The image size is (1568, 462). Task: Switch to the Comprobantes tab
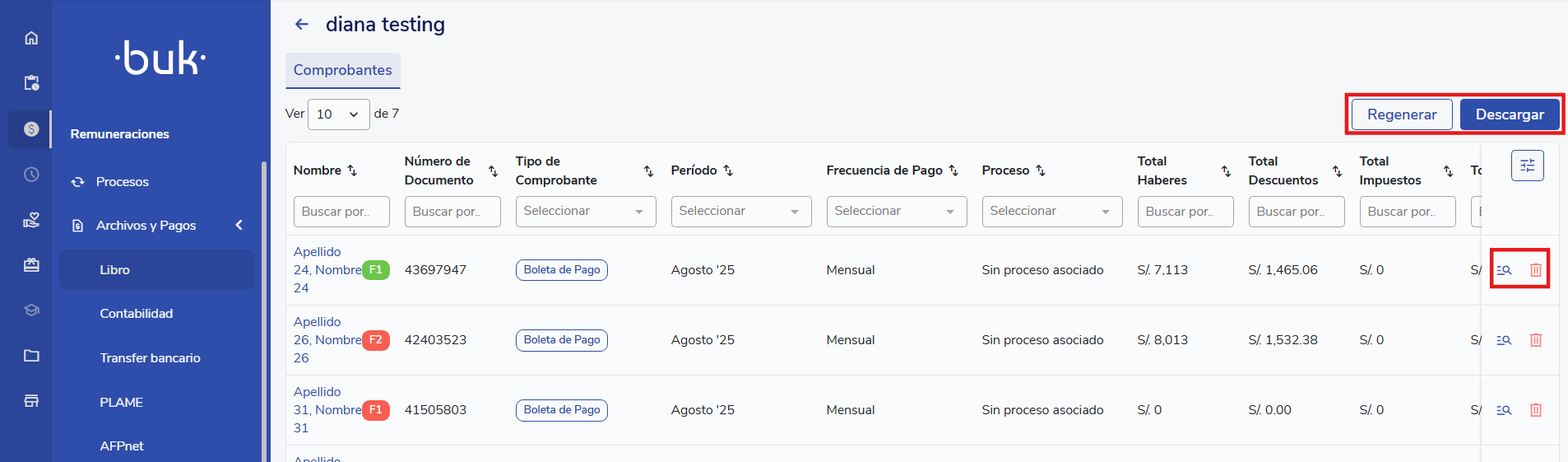(342, 71)
